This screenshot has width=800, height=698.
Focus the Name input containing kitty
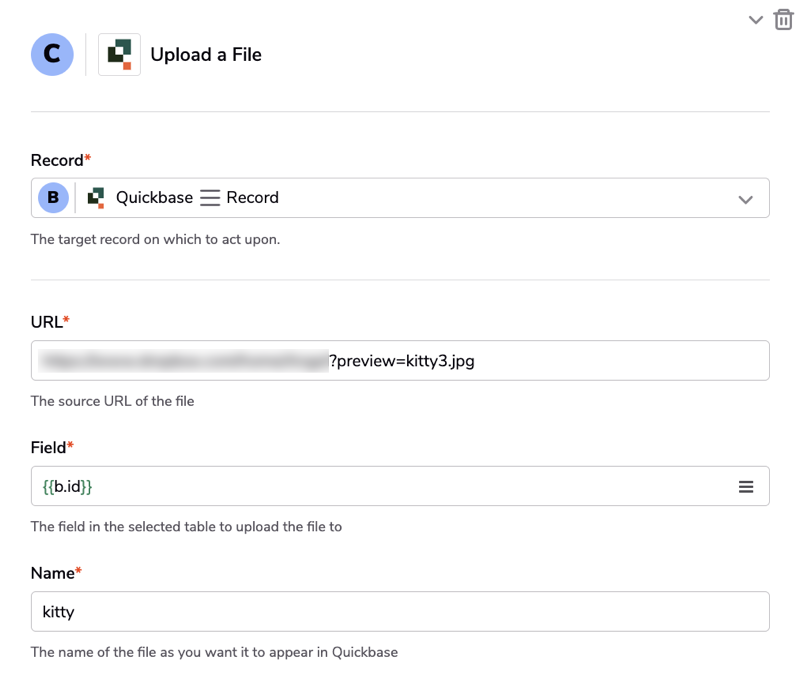pos(400,612)
